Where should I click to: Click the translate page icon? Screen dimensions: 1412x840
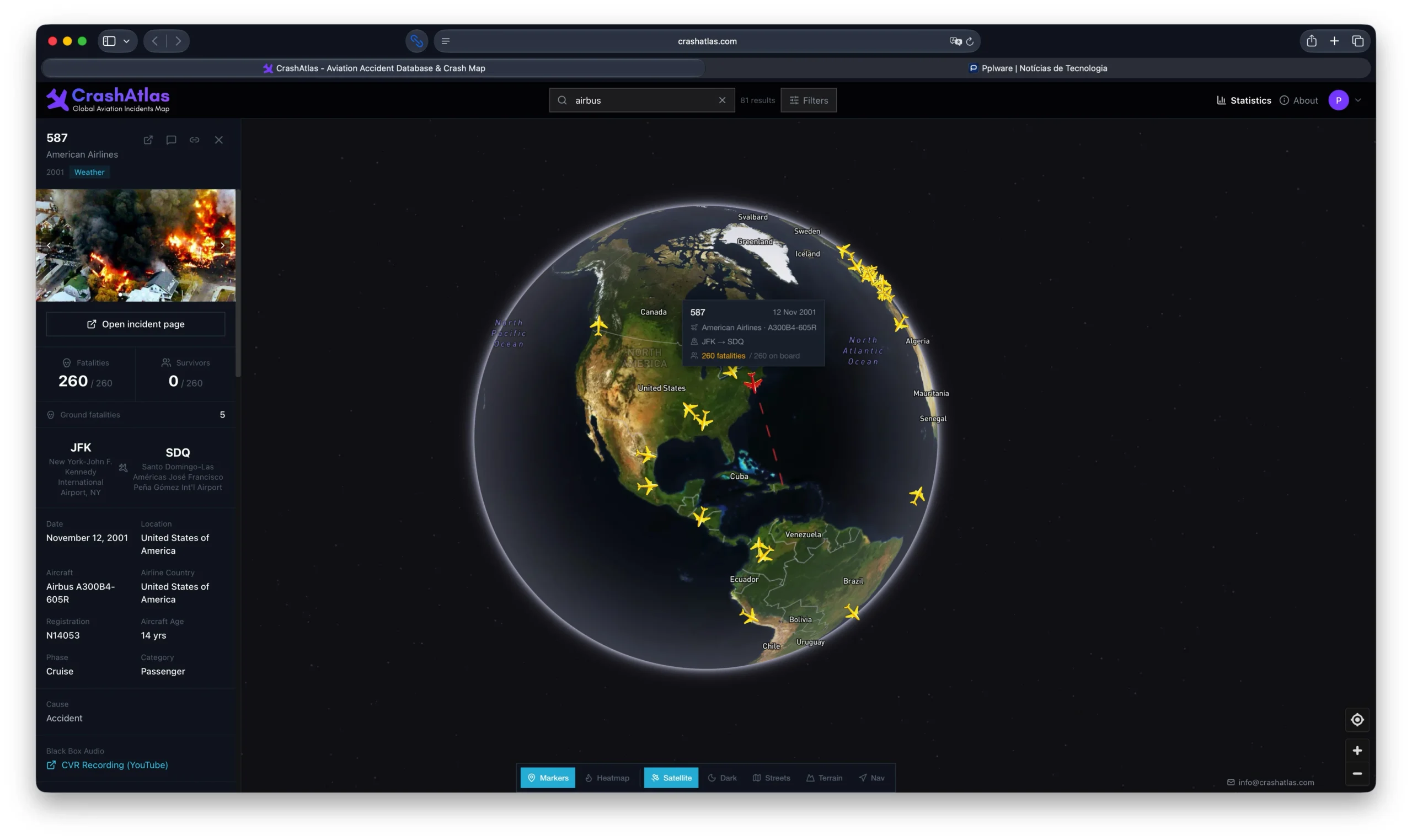coord(955,41)
